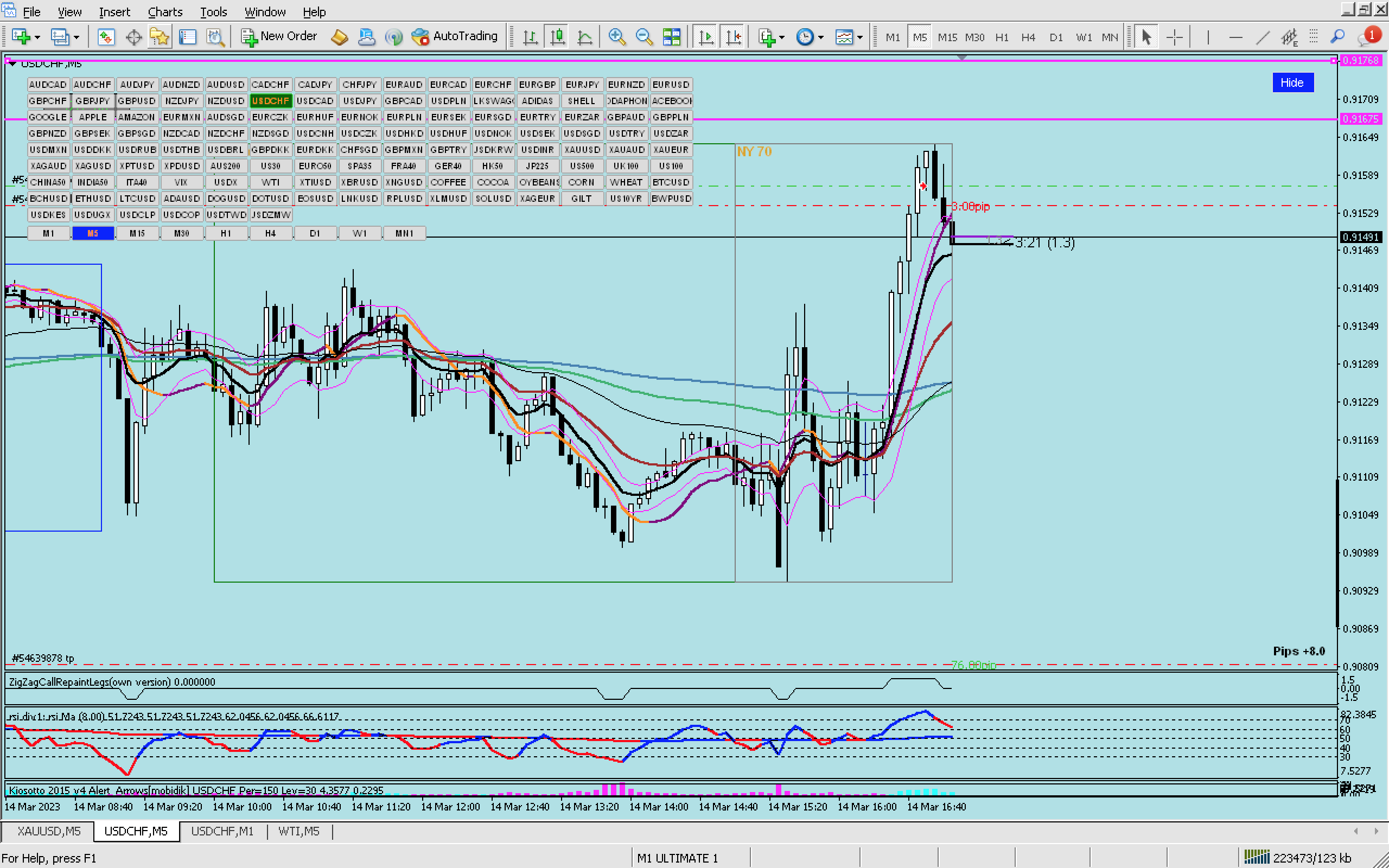The image size is (1389, 868).
Task: Open the Indicators list dropdown arrow
Action: click(782, 38)
